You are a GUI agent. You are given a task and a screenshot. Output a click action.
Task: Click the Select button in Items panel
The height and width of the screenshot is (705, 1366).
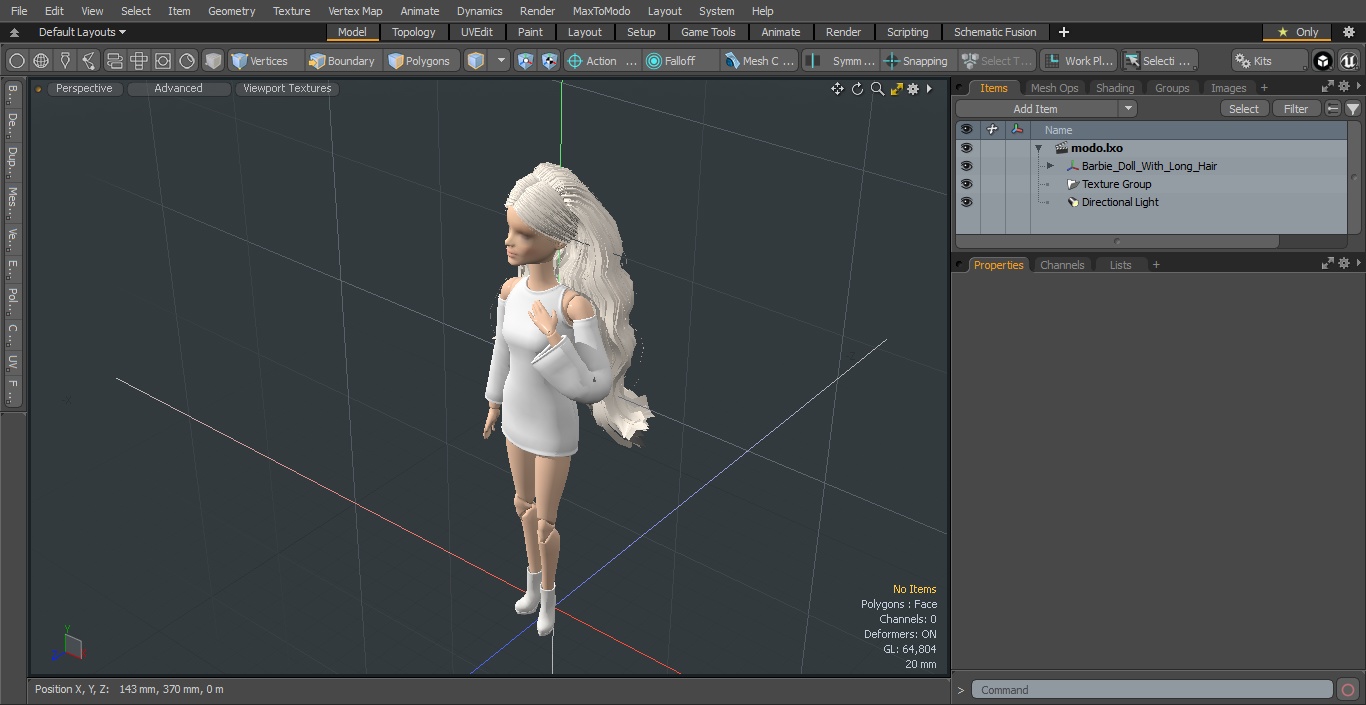pos(1244,109)
